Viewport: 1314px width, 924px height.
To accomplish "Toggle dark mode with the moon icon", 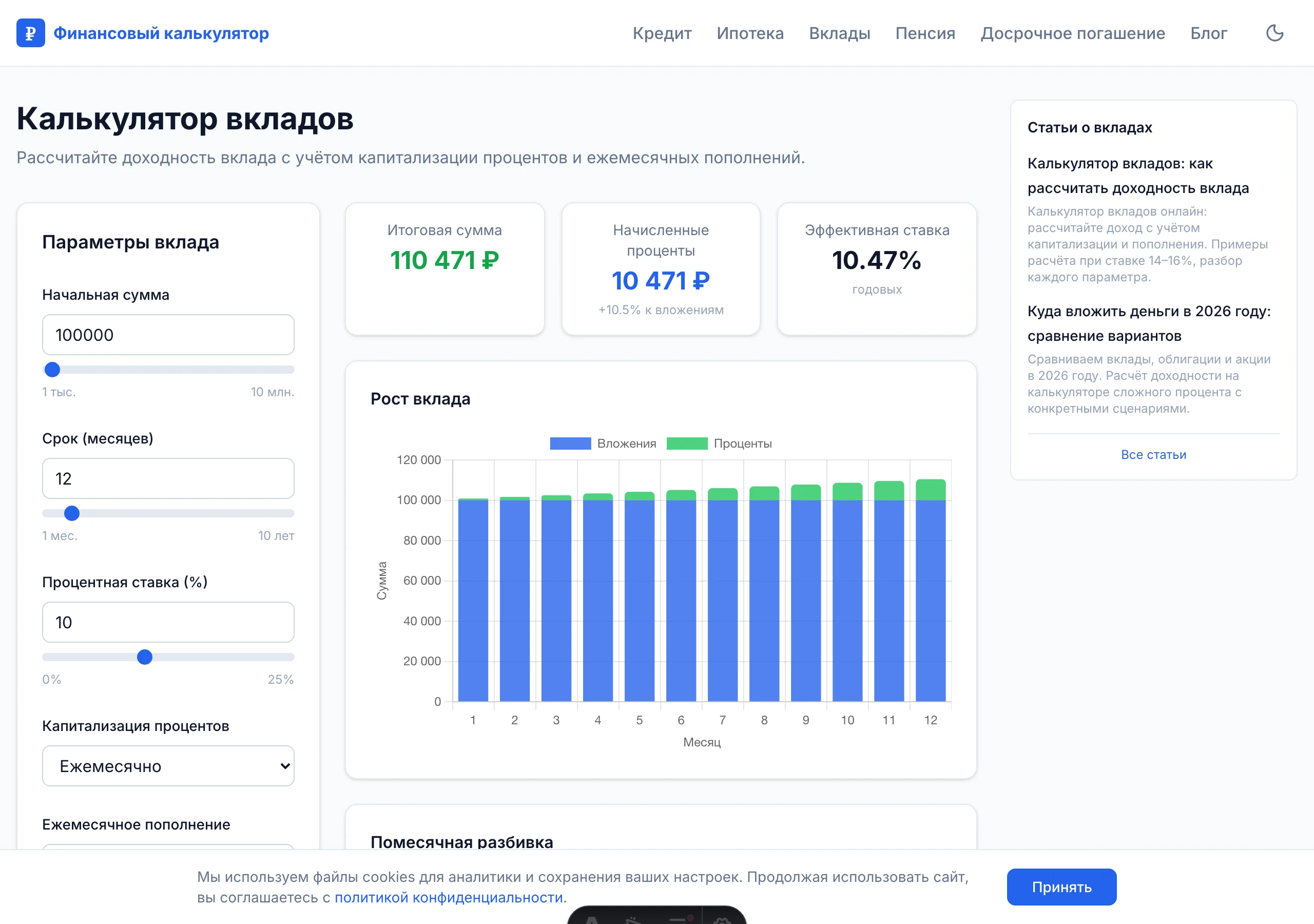I will [1275, 33].
